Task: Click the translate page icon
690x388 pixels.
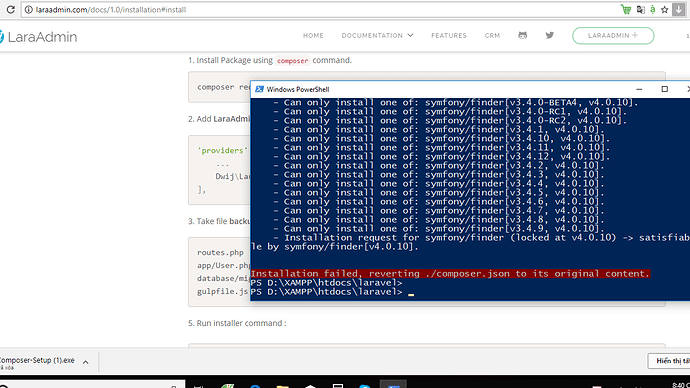Action: [641, 9]
